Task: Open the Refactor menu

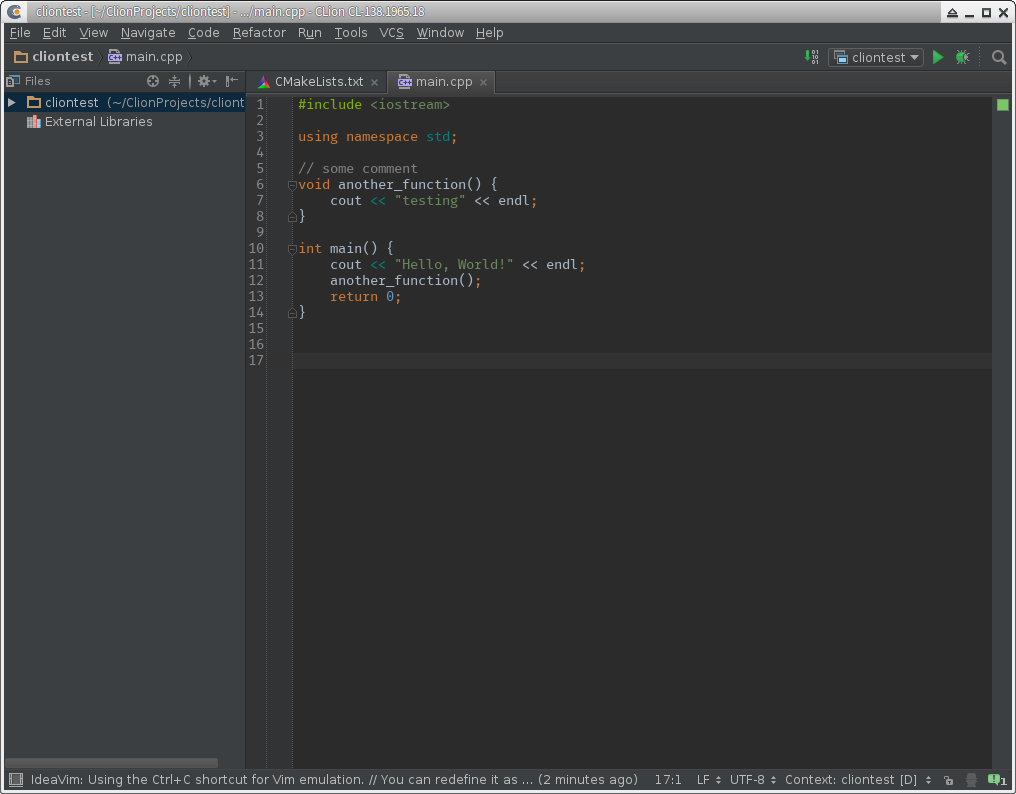Action: (259, 32)
